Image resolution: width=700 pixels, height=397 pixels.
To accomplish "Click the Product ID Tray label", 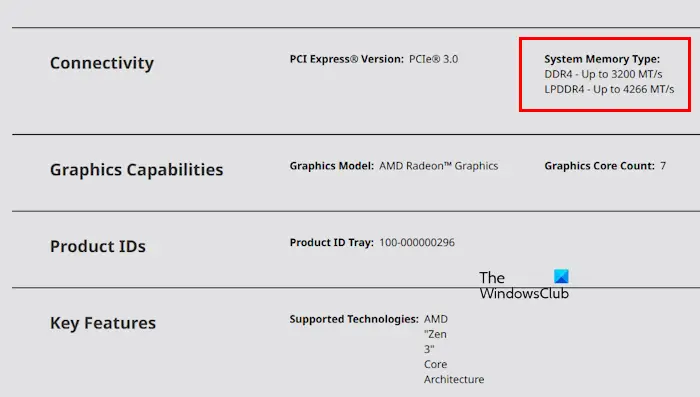I will [x=332, y=242].
